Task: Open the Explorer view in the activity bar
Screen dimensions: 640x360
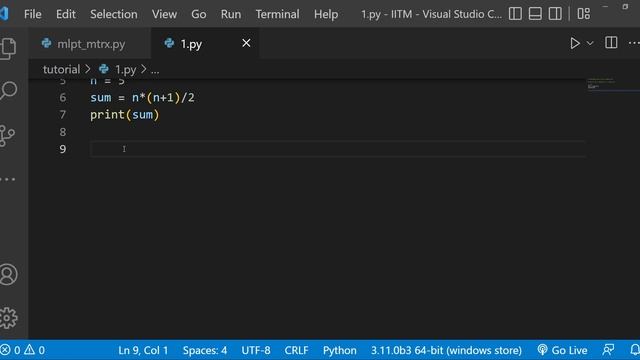Action: point(8,48)
